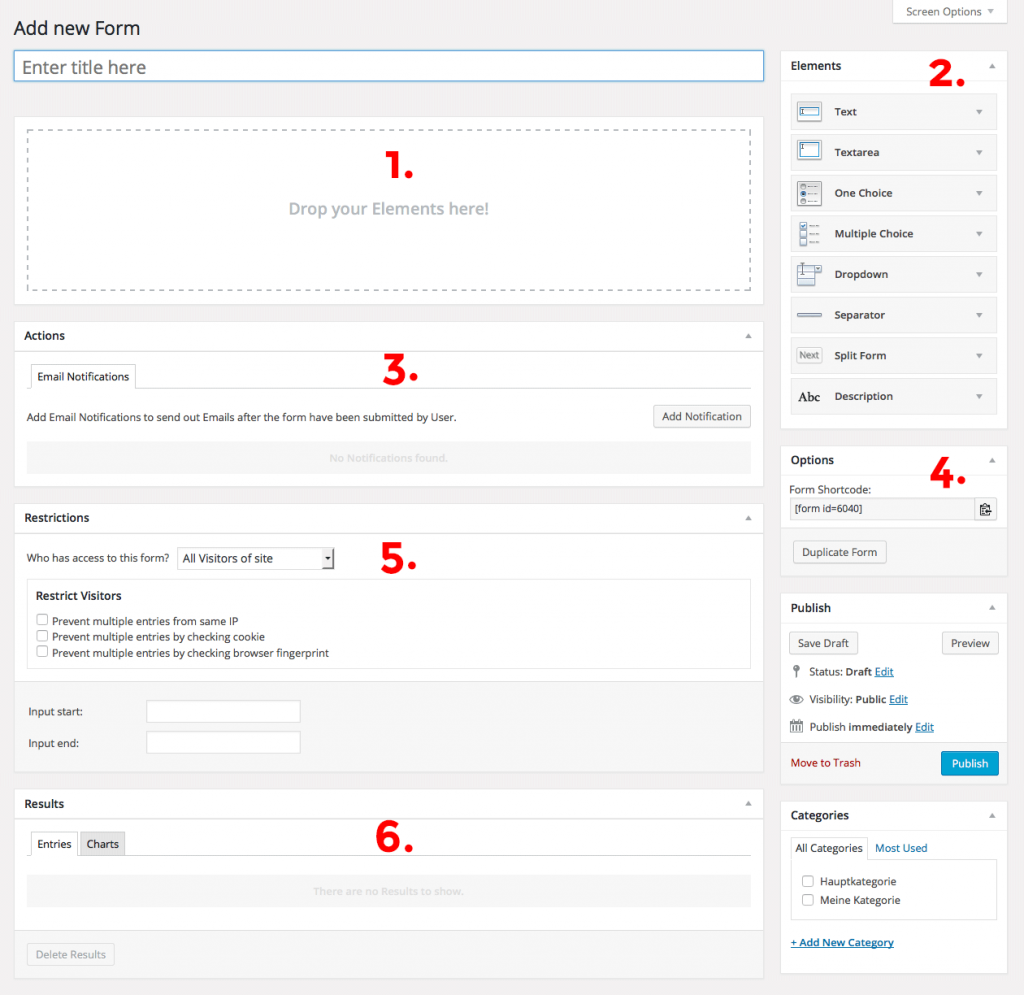Select the Textarea element icon
Image resolution: width=1024 pixels, height=995 pixels.
pos(810,152)
